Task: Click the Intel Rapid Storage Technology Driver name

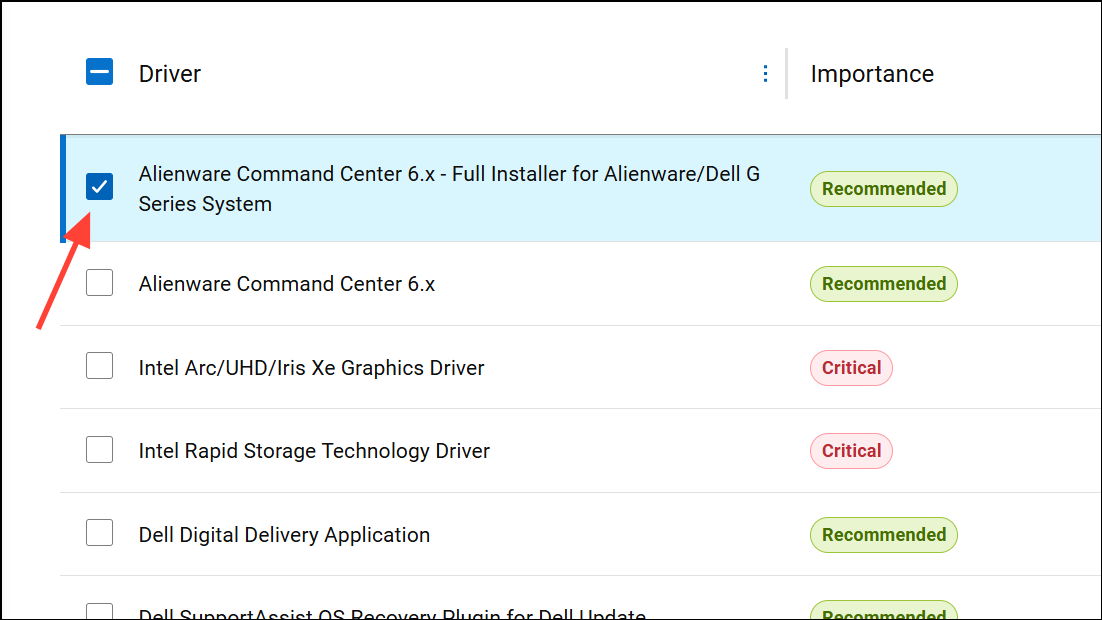Action: [x=313, y=450]
